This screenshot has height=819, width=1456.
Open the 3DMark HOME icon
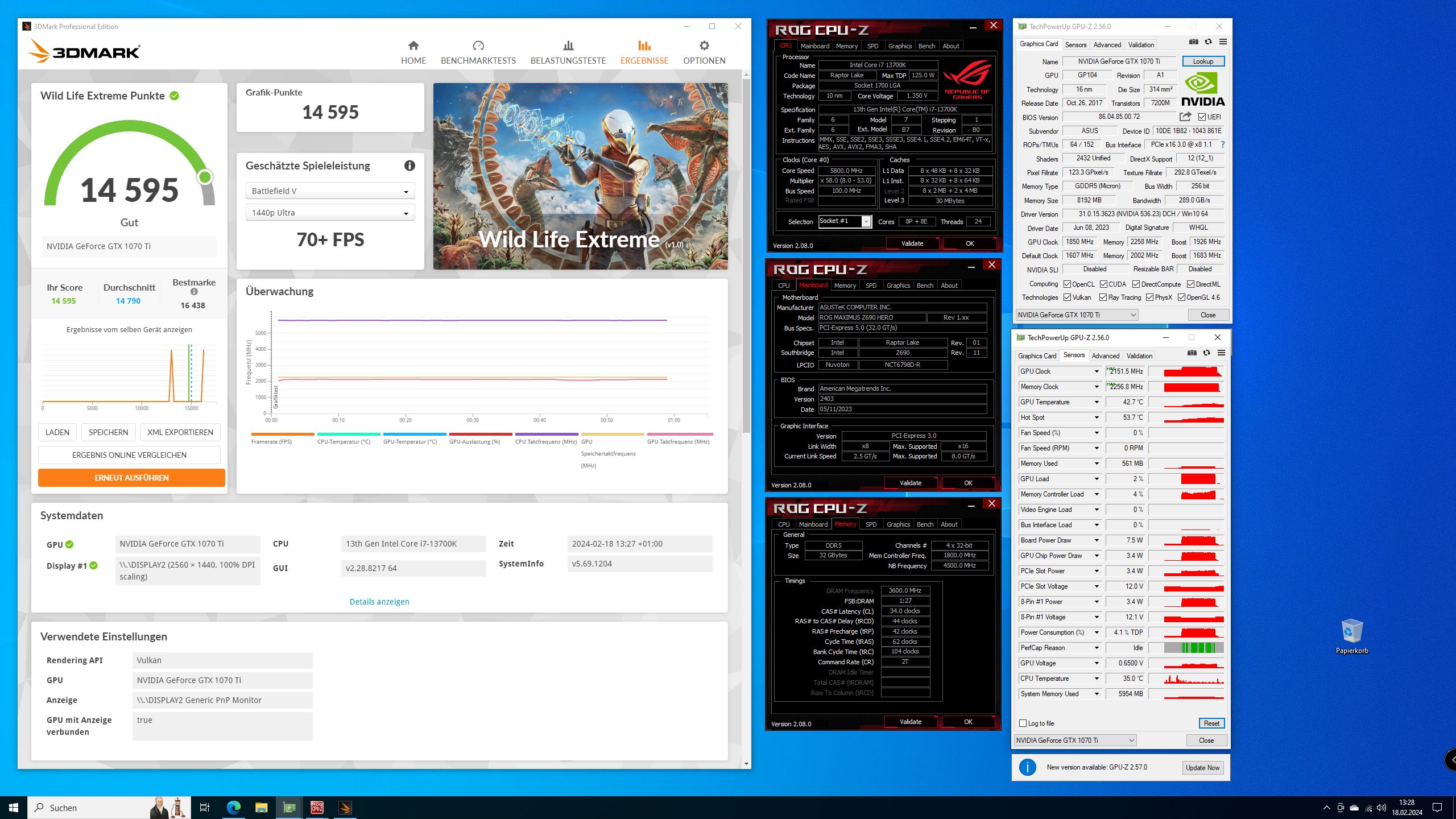[x=413, y=45]
